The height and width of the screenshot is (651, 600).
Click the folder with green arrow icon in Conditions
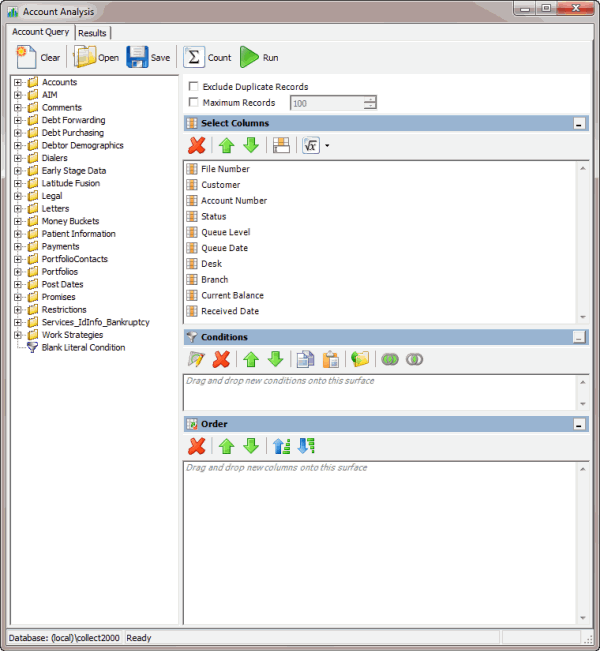pyautogui.click(x=360, y=360)
